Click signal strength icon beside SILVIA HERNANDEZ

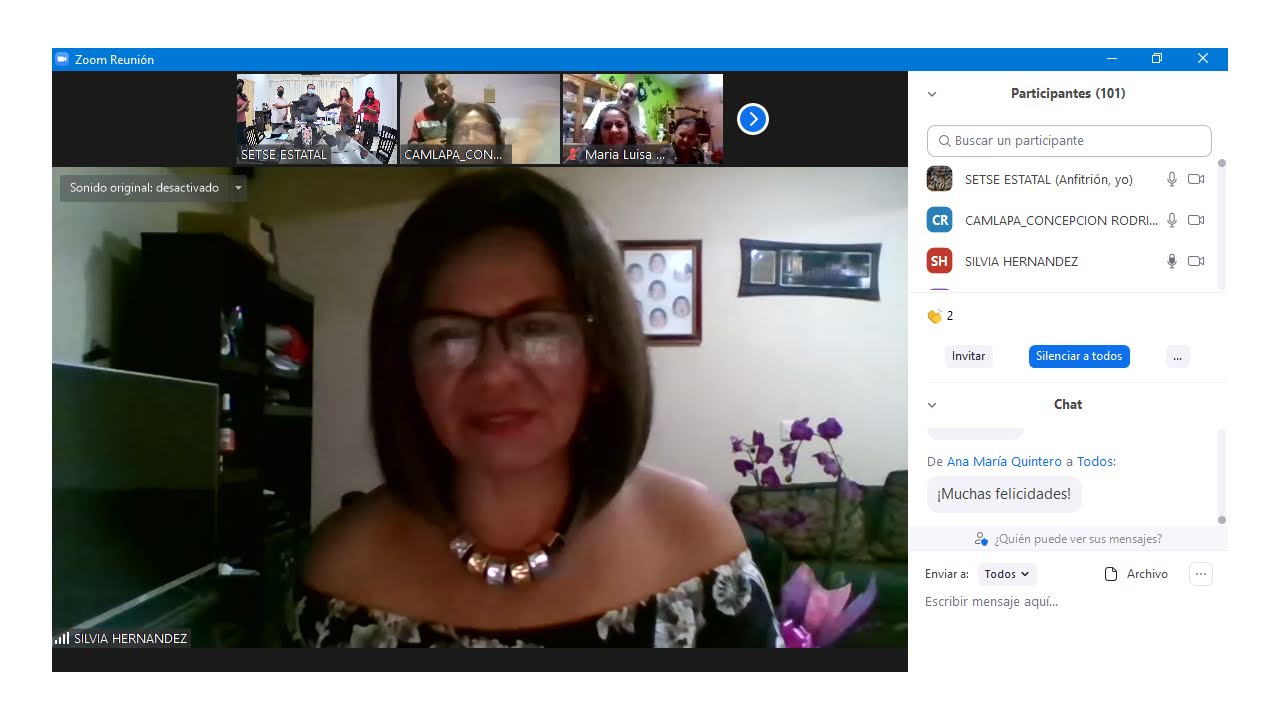(62, 638)
